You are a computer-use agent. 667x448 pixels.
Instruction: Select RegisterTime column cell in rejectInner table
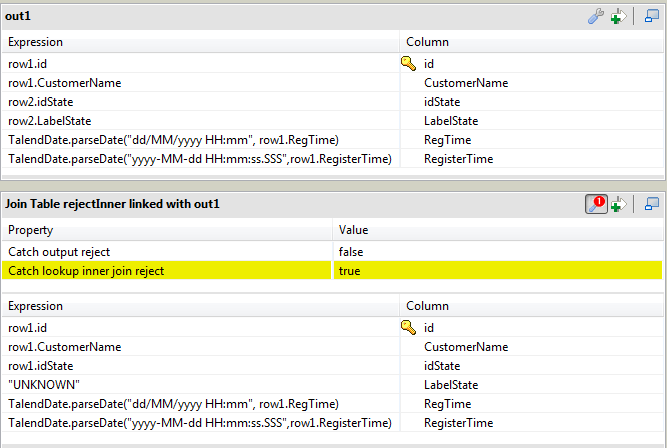(459, 422)
